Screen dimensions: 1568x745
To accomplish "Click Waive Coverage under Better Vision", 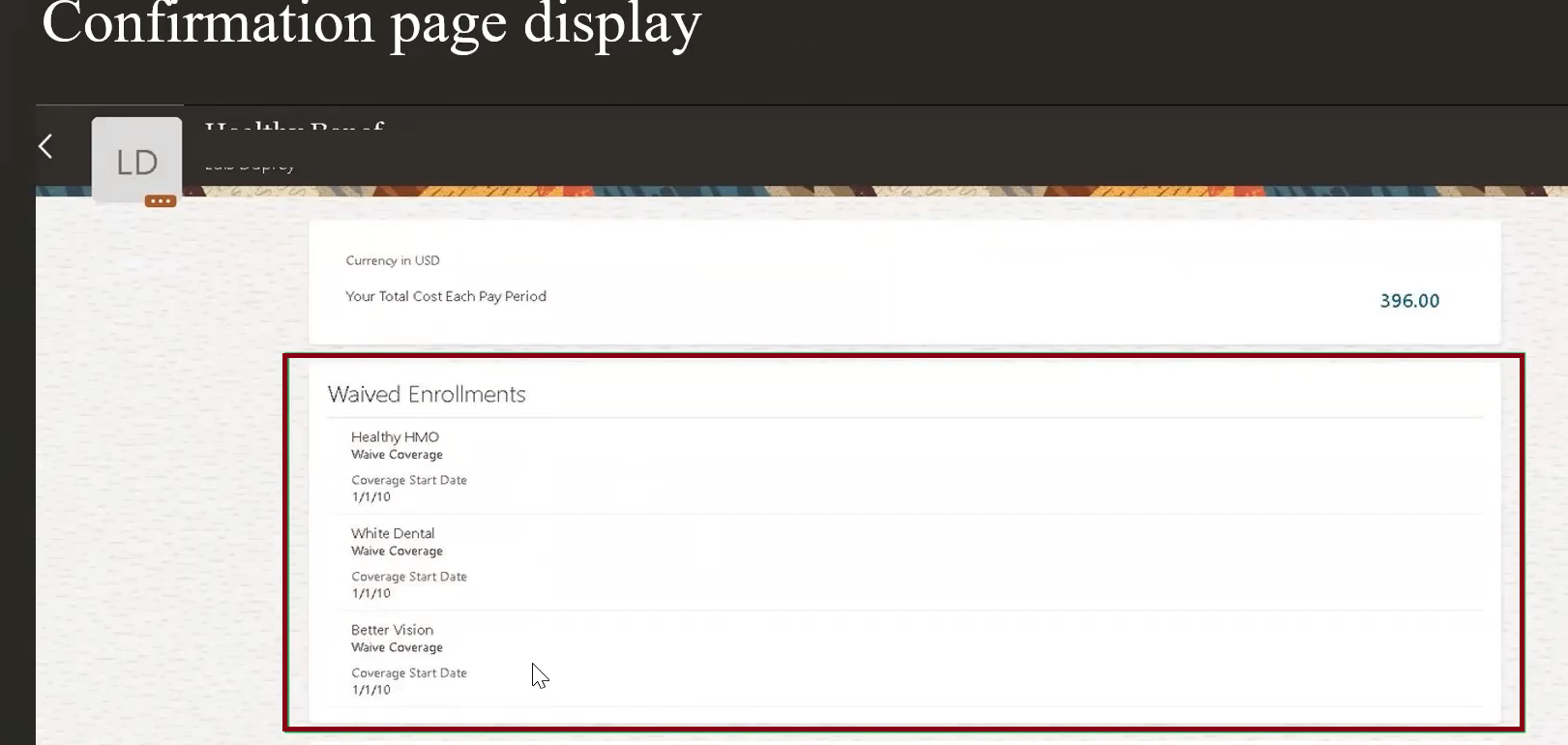I will point(397,648).
